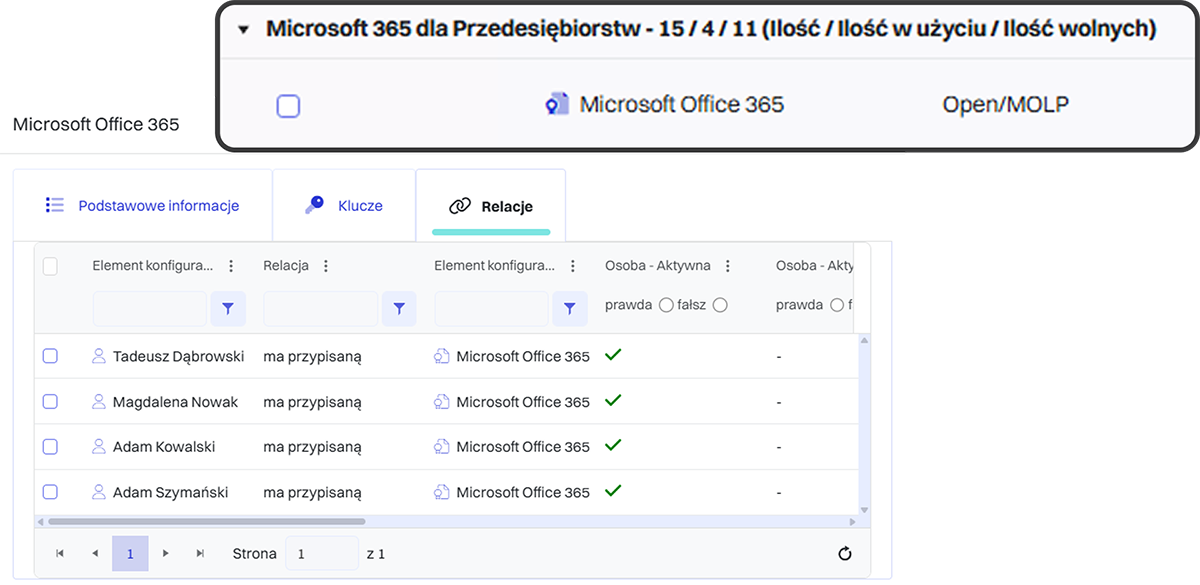
Task: Open column menu for Osoba - Aktywna header
Action: [x=728, y=266]
